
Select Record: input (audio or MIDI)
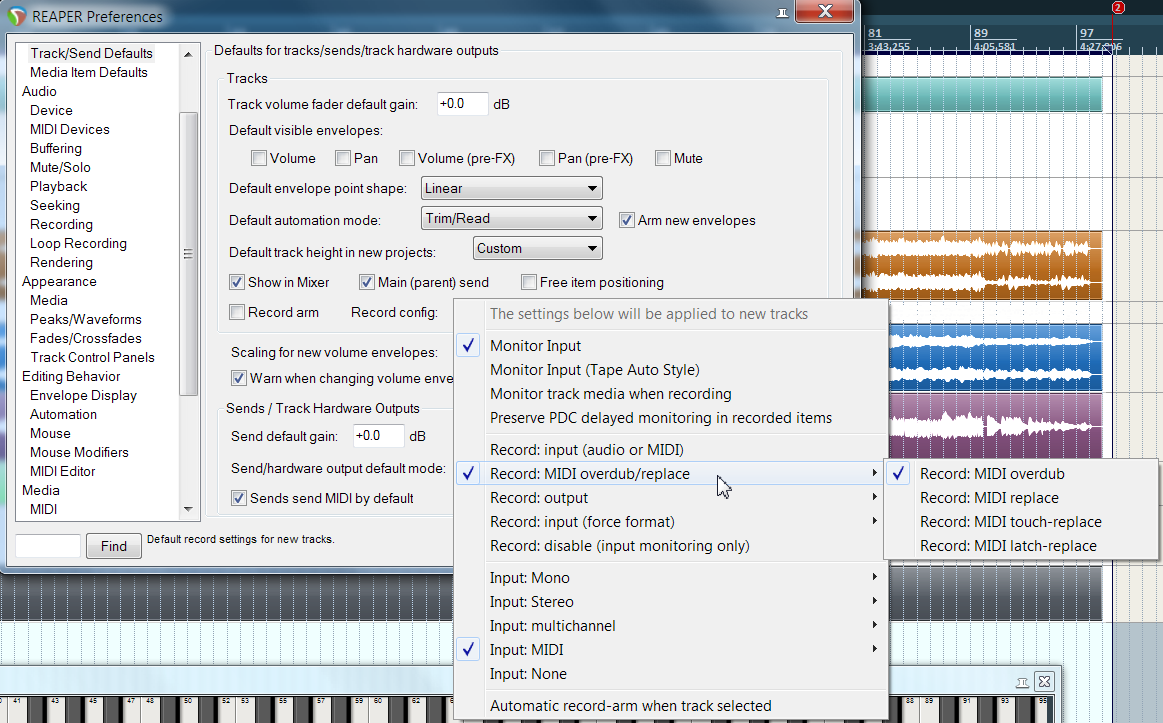[x=671, y=449]
